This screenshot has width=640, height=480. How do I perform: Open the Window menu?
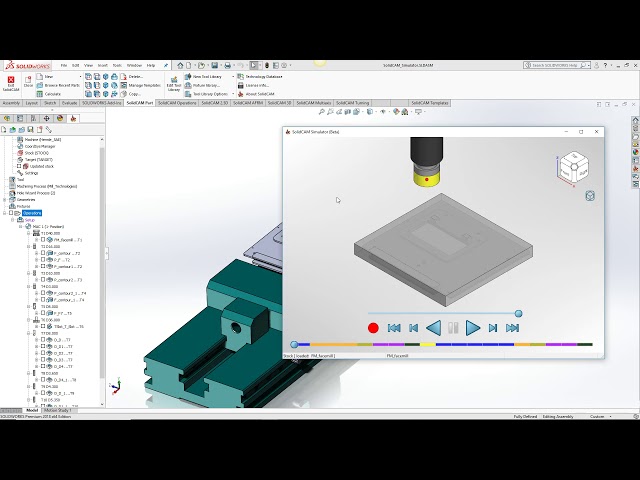click(x=134, y=65)
